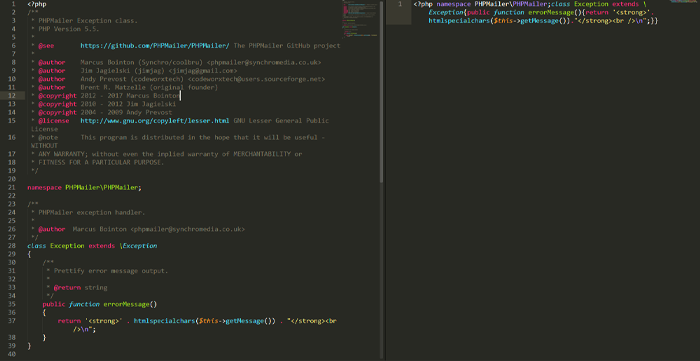
Task: Click 'Andy Prevost (codeworxtech)' author name
Action: pos(132,79)
